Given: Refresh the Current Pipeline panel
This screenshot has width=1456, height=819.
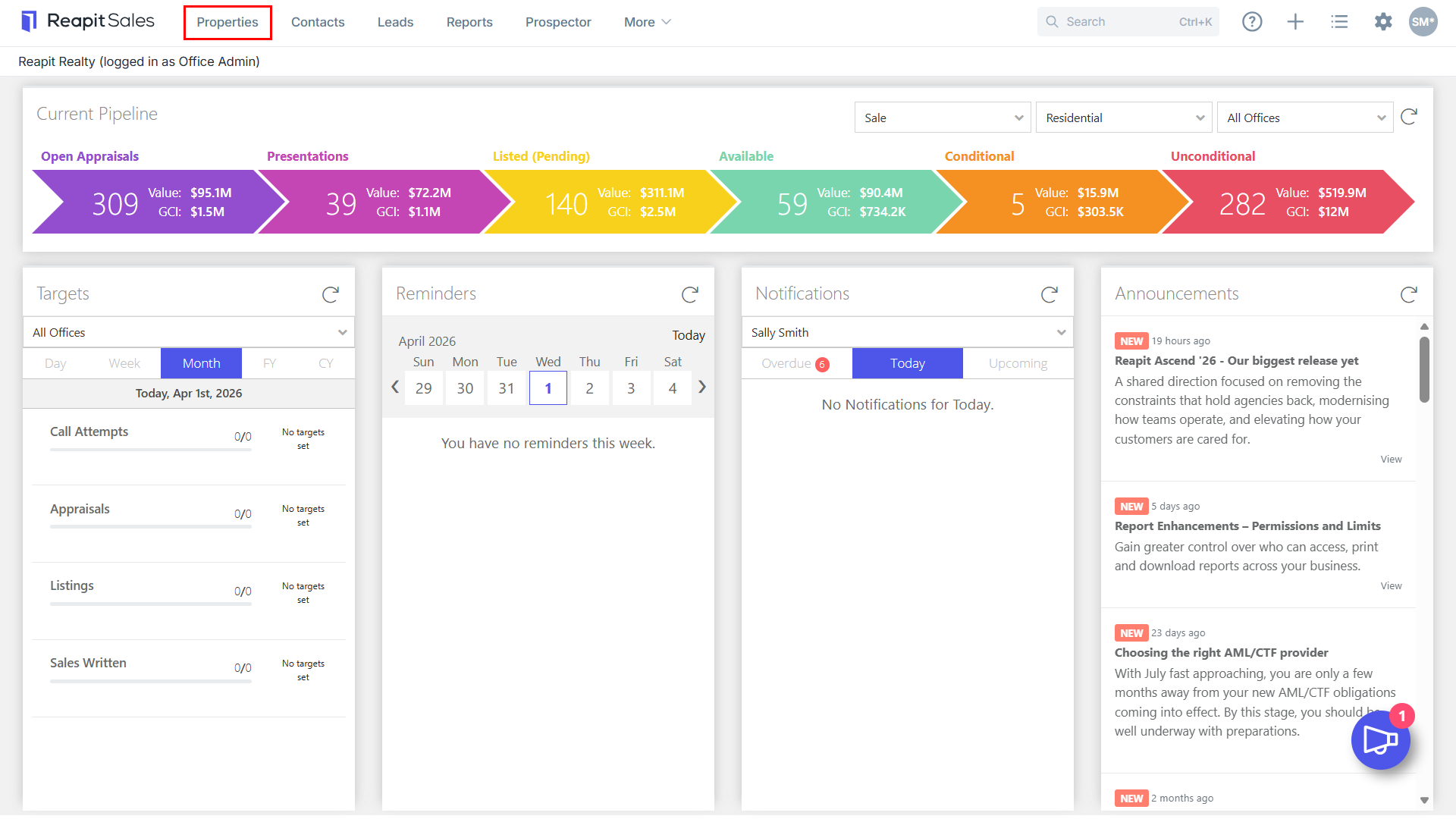Looking at the screenshot, I should click(1409, 117).
